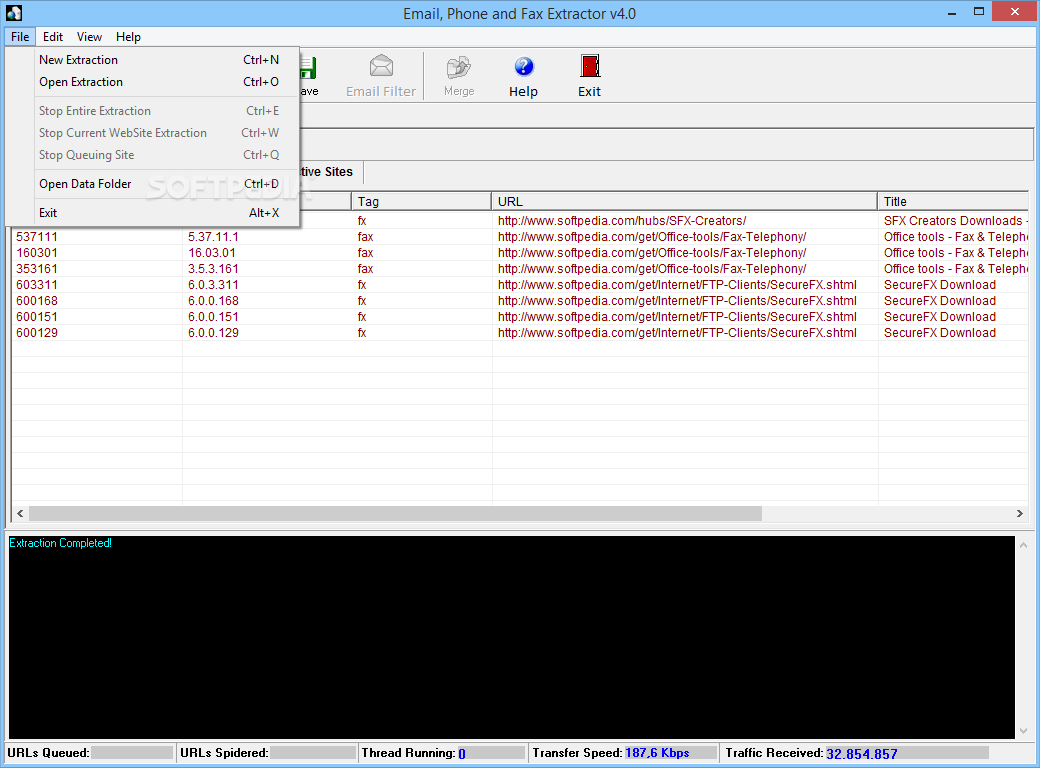Viewport: 1040px width, 768px height.
Task: Click the horizontal scrollbar thumb
Action: [x=395, y=513]
